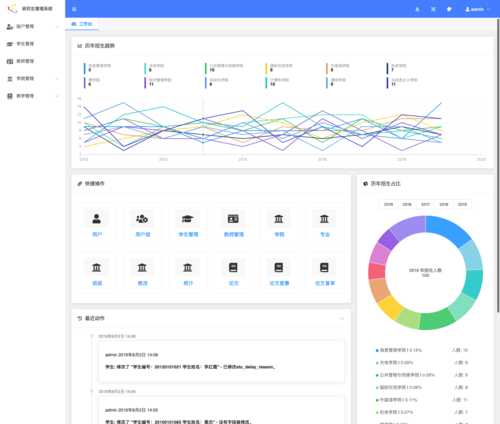Click the 2019年8月2日 14:08 timeline entry
The height and width of the screenshot is (424, 500).
pos(221,361)
